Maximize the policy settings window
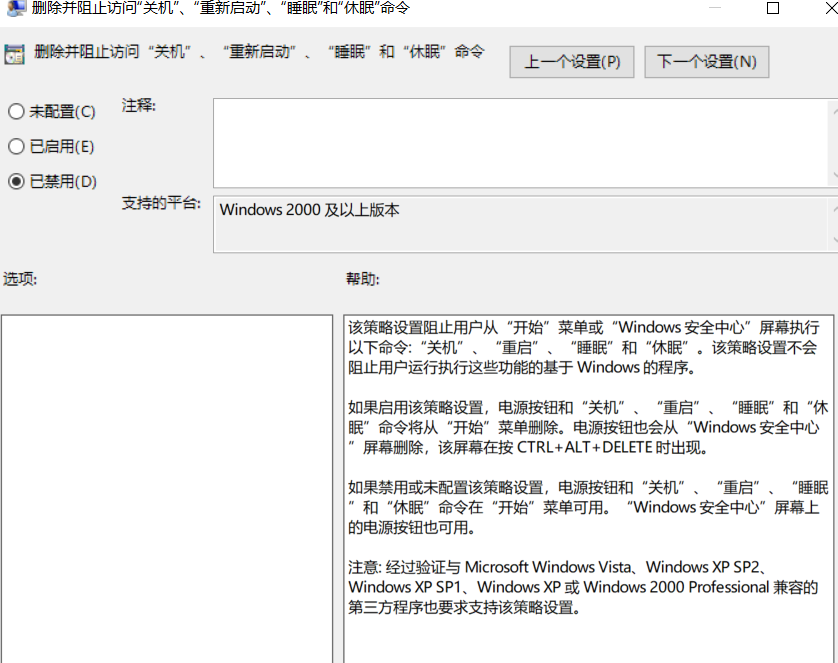The height and width of the screenshot is (663, 838). point(772,8)
